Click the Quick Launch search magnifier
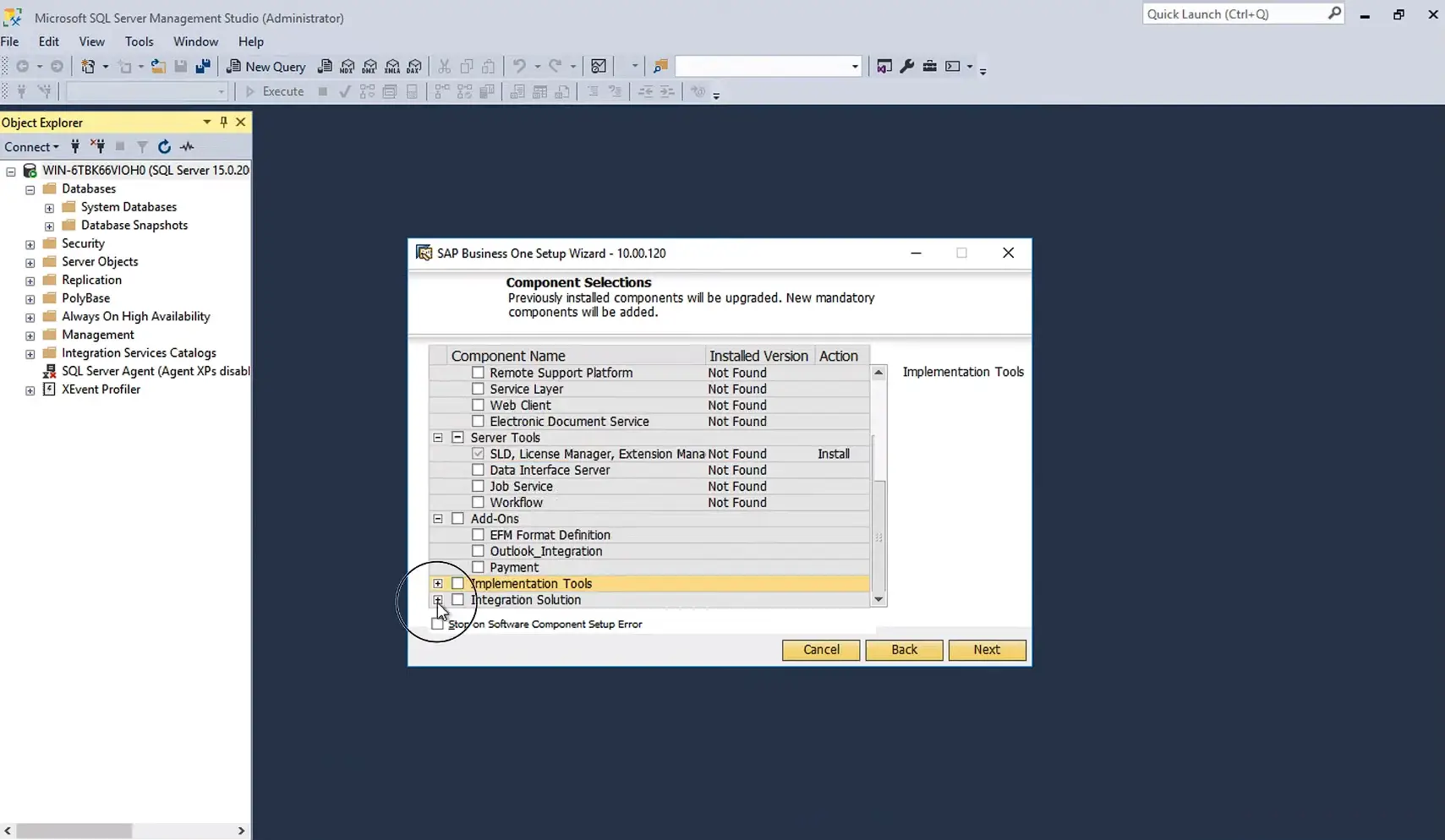The width and height of the screenshot is (1445, 840). [x=1333, y=14]
